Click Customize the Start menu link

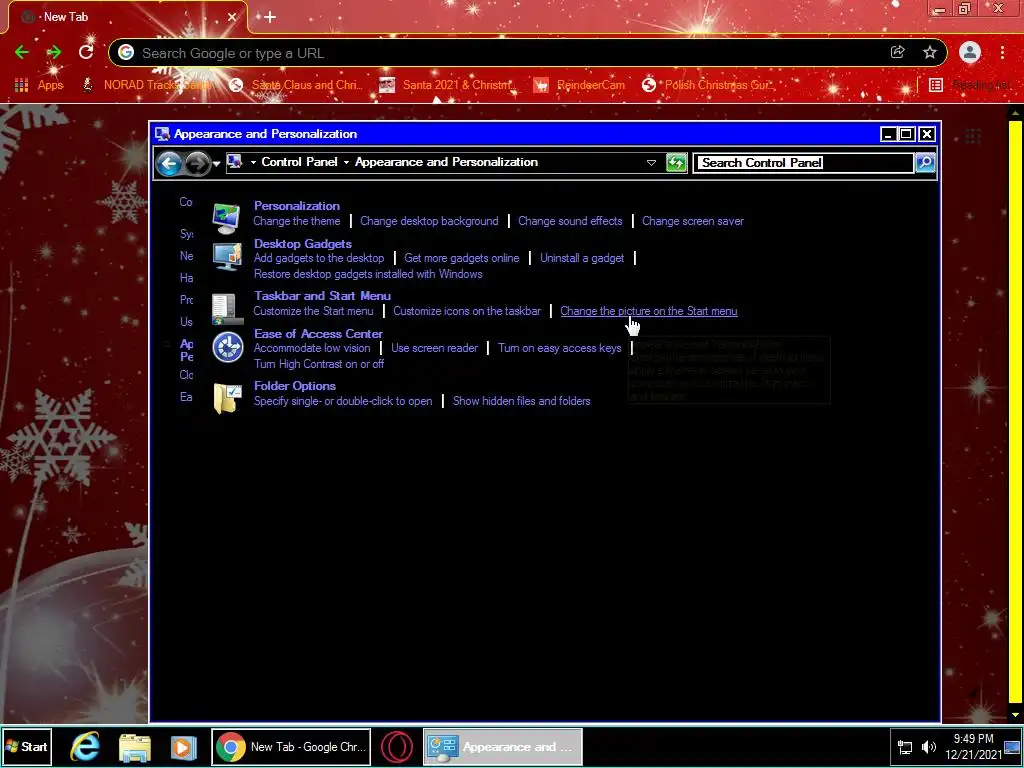313,311
